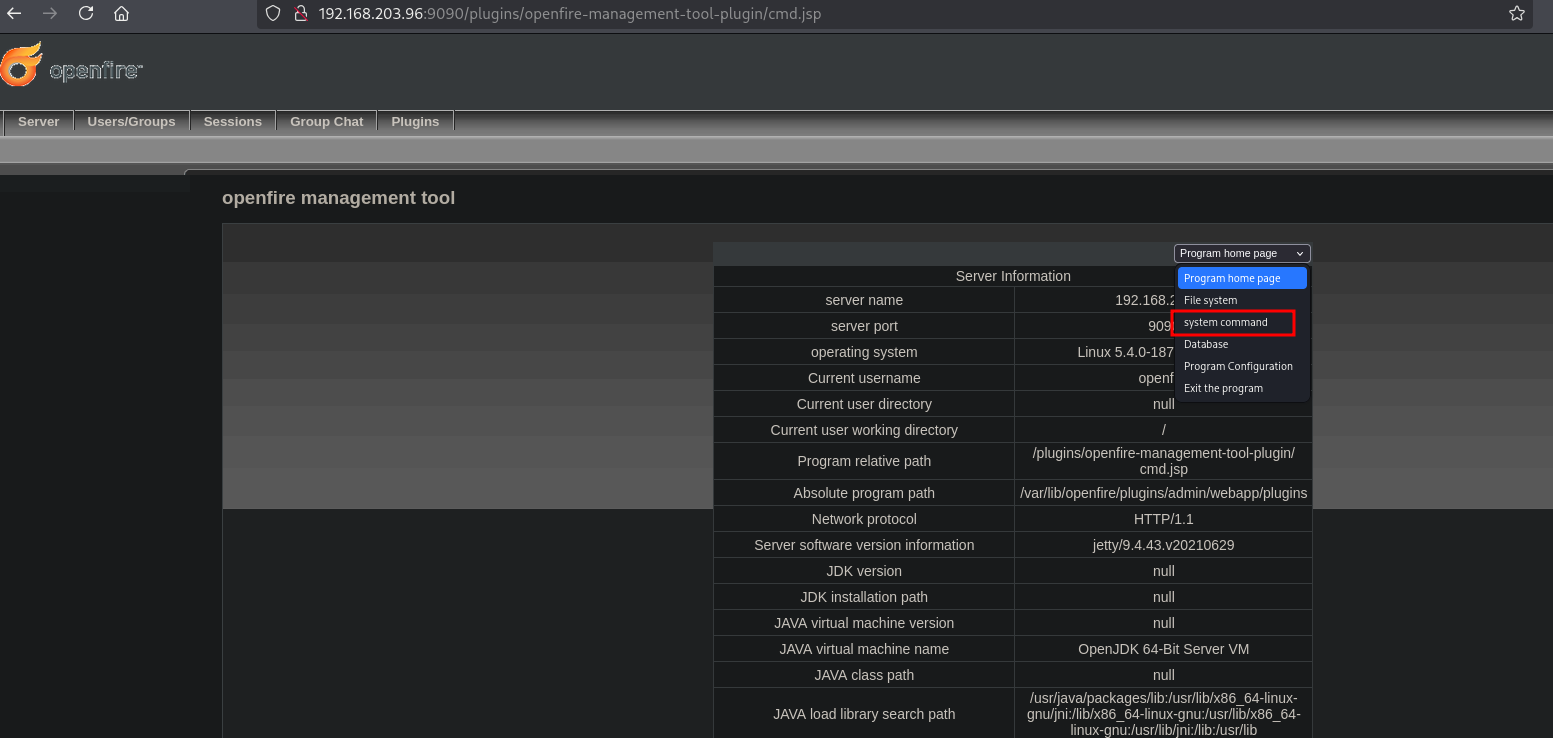Switch to the Users/Groups tab
Image resolution: width=1553 pixels, height=738 pixels.
(x=131, y=122)
